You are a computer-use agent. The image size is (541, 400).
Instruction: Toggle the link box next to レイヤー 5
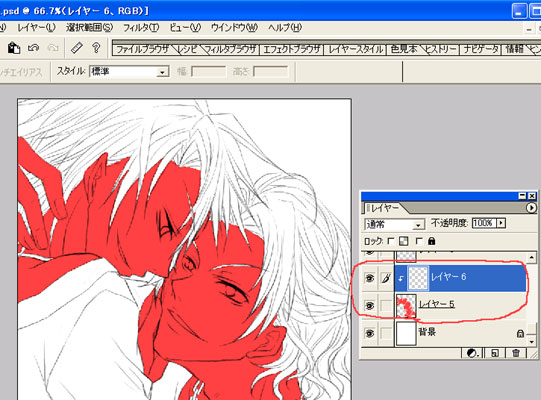tap(386, 305)
